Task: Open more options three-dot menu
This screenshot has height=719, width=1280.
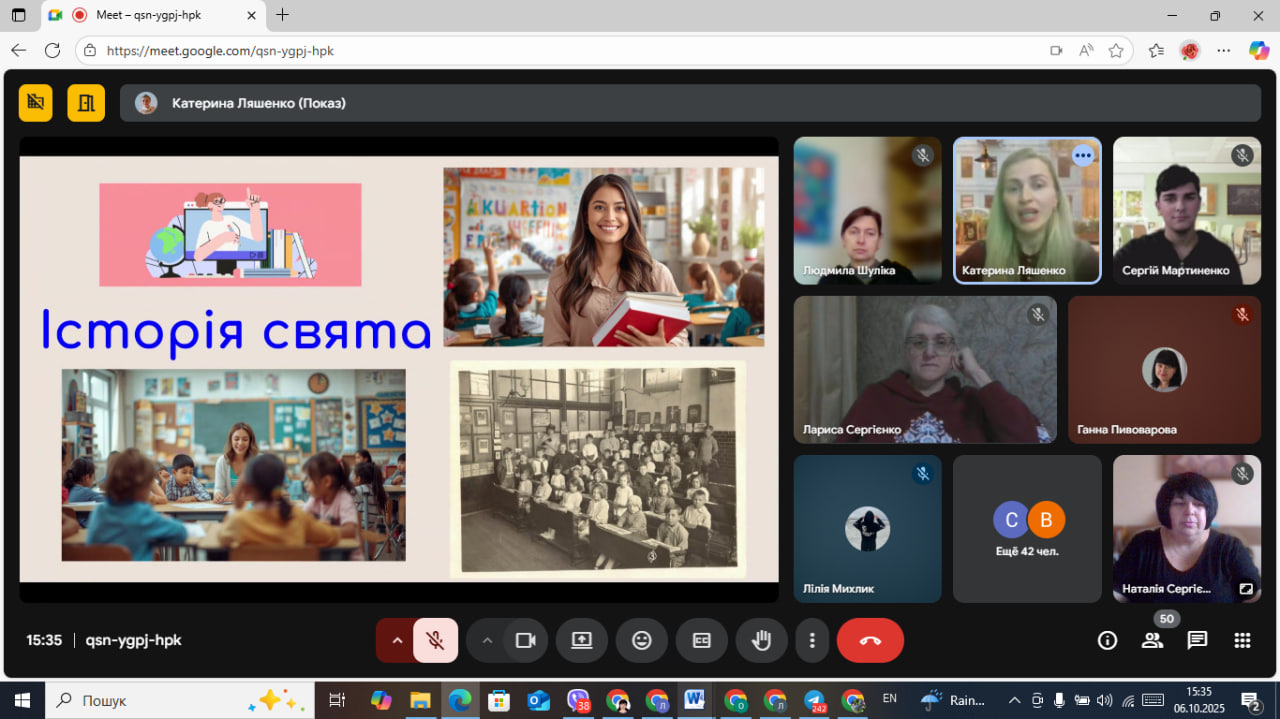Action: point(812,641)
